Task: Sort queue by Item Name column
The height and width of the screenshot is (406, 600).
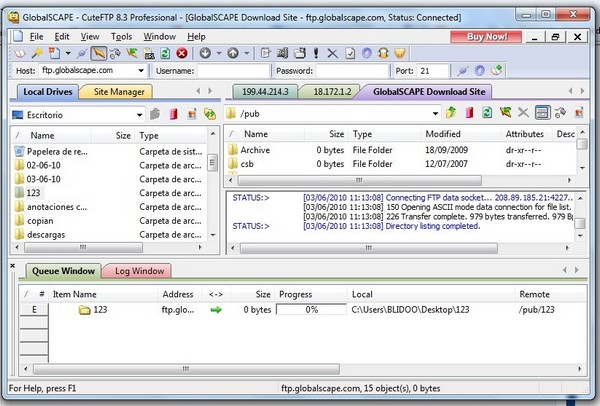Action: pos(103,294)
